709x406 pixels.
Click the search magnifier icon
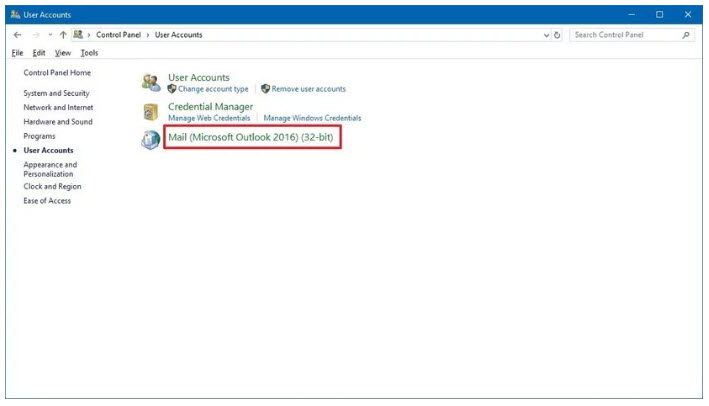click(686, 35)
